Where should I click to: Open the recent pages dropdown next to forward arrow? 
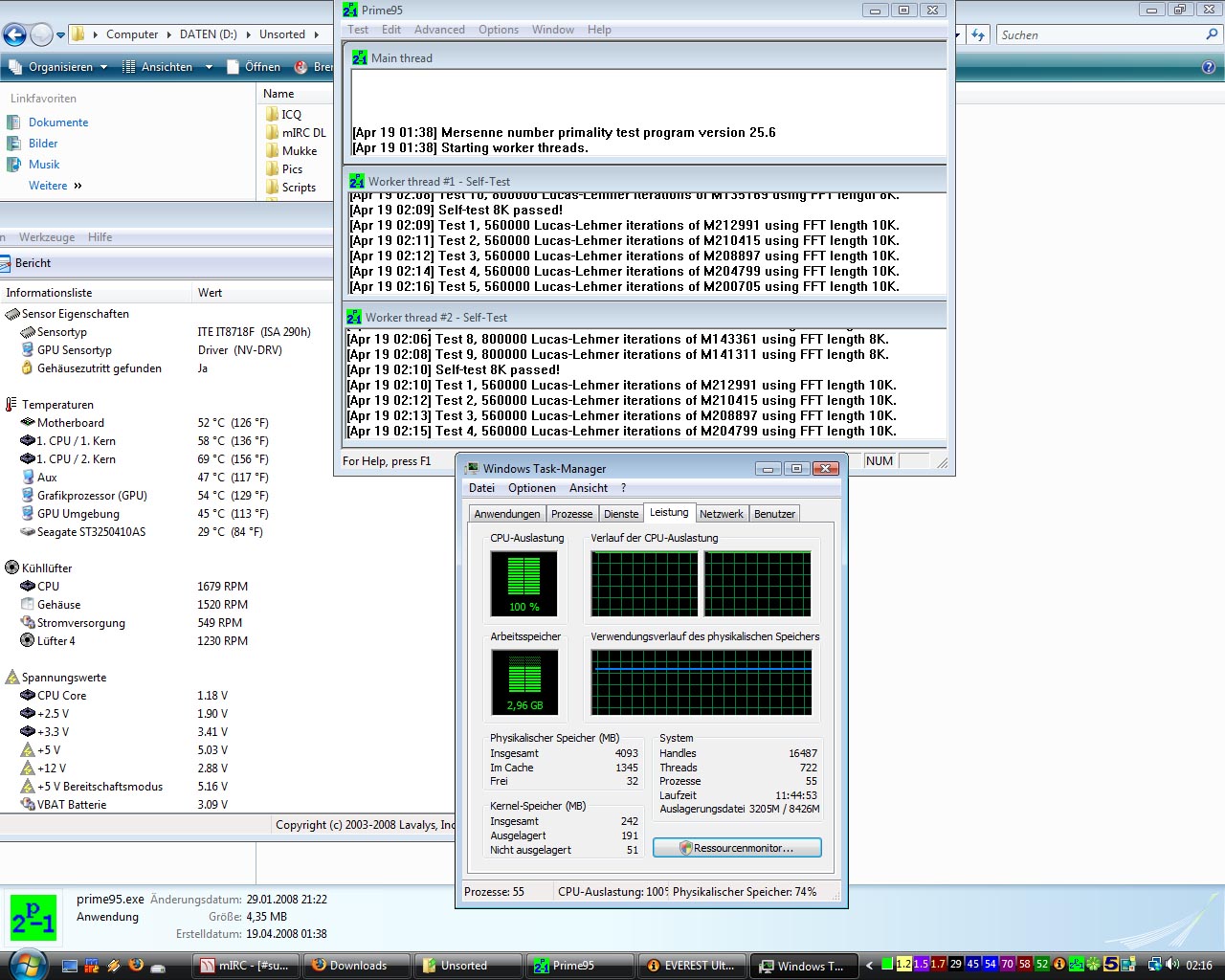[61, 35]
